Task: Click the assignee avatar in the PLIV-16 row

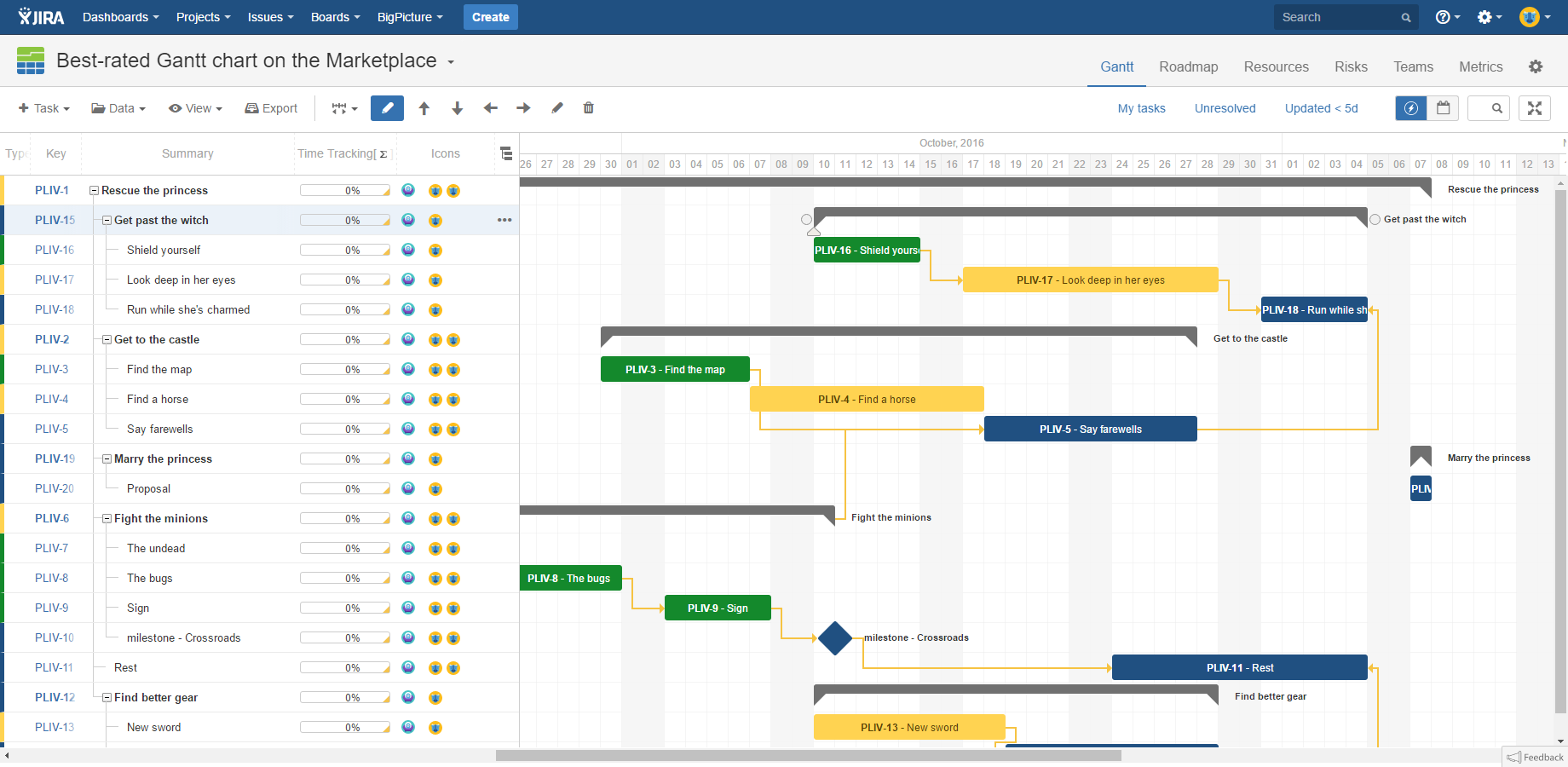Action: click(435, 250)
